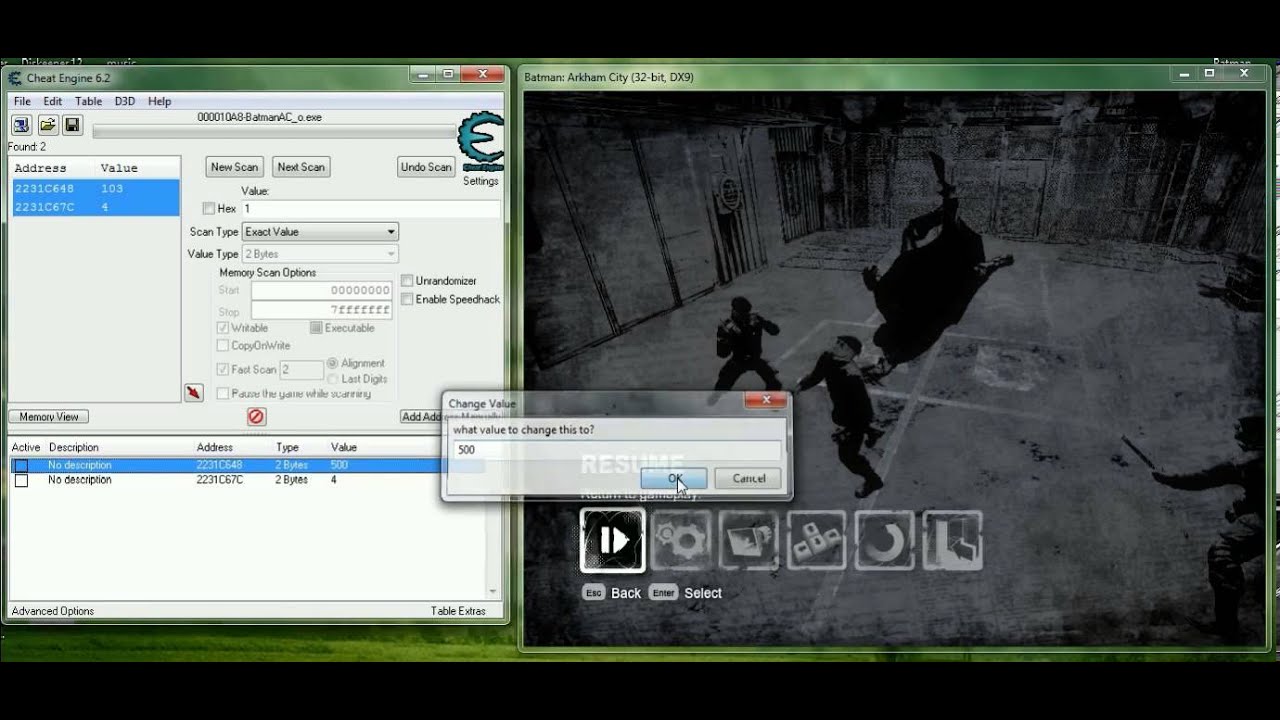Image resolution: width=1280 pixels, height=720 pixels.
Task: Click the address table scroll down arrow
Action: 492,591
